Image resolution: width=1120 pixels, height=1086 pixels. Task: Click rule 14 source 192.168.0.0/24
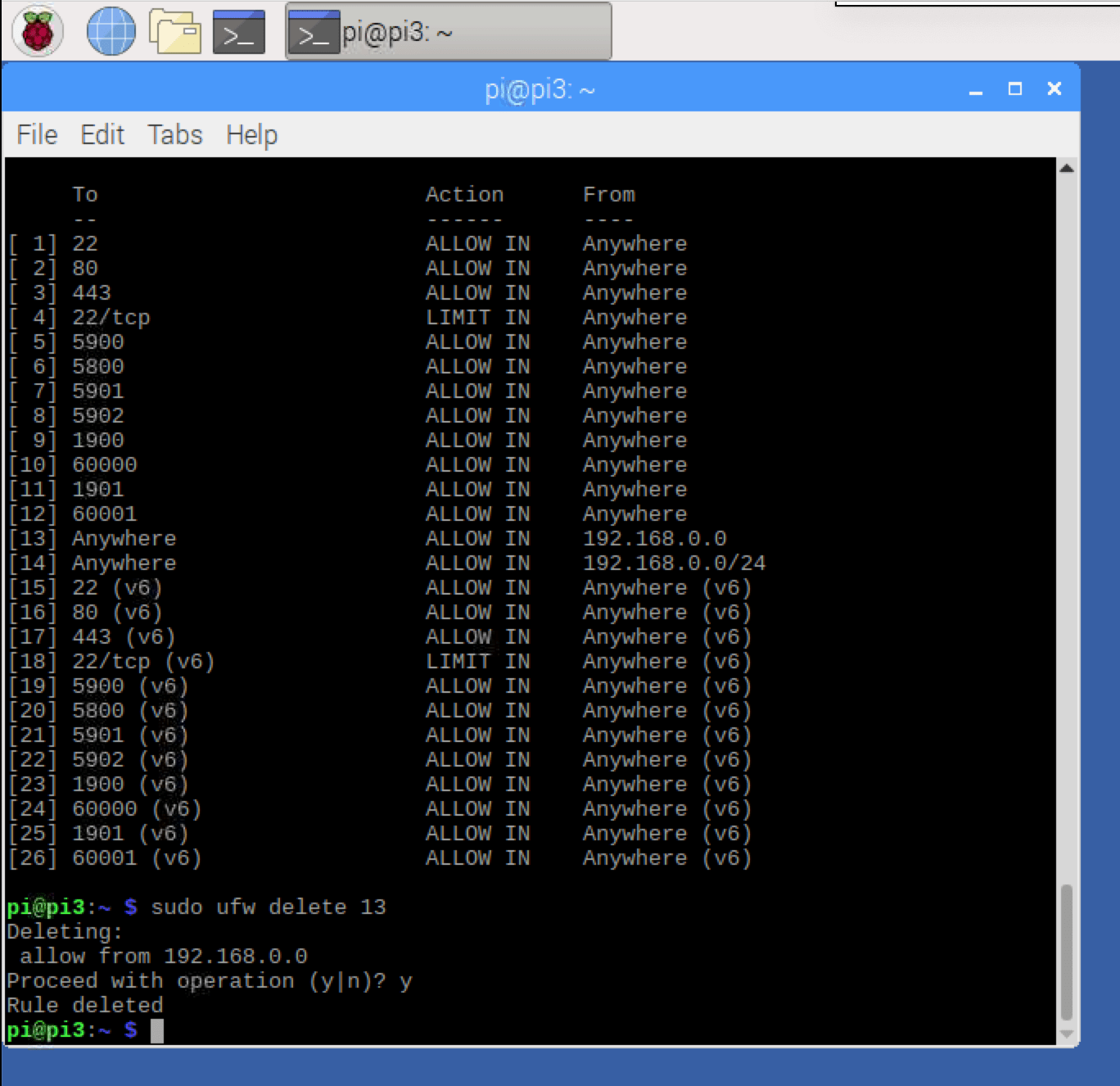point(673,563)
